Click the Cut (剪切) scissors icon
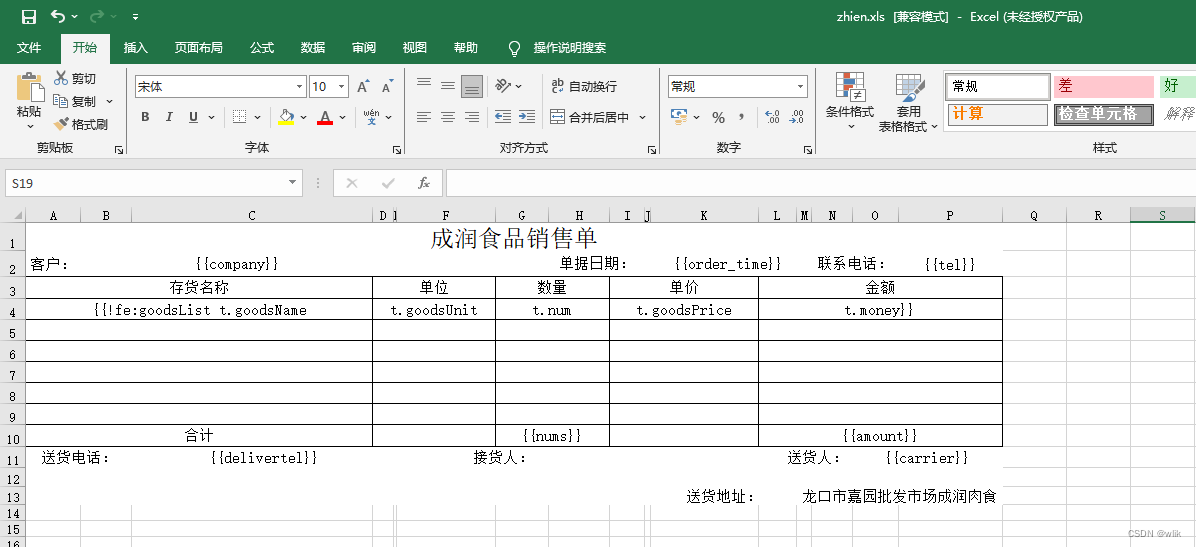 (61, 78)
